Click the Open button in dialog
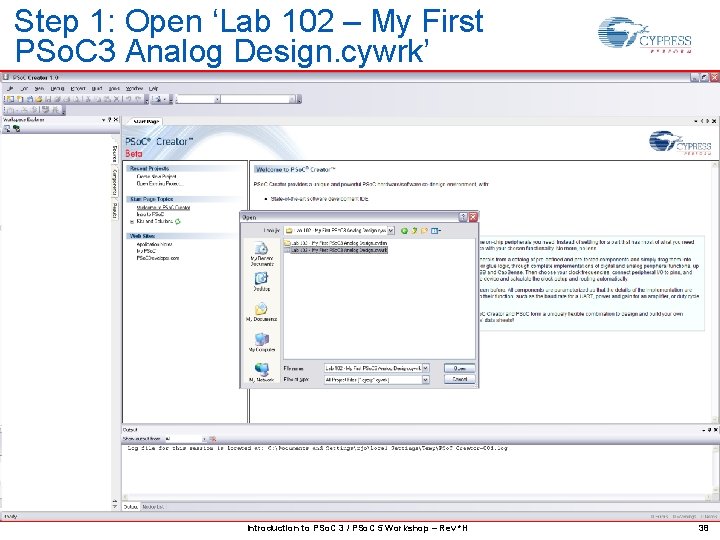The width and height of the screenshot is (720, 540). [x=459, y=368]
